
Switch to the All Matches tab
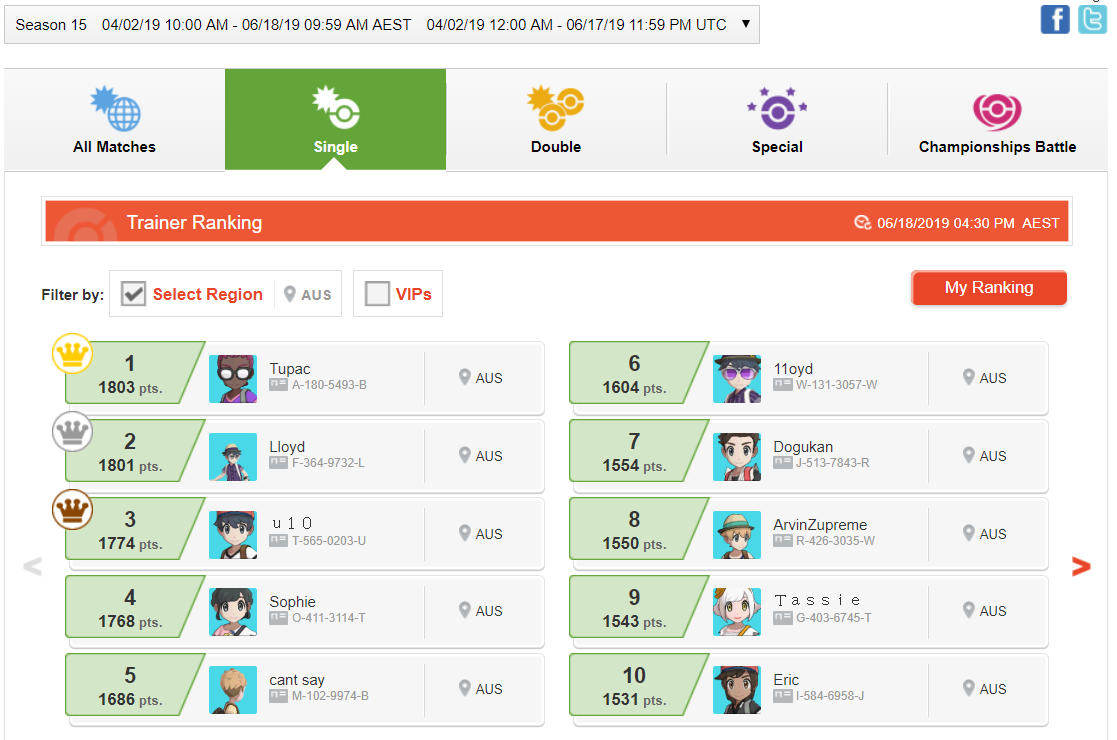point(114,120)
